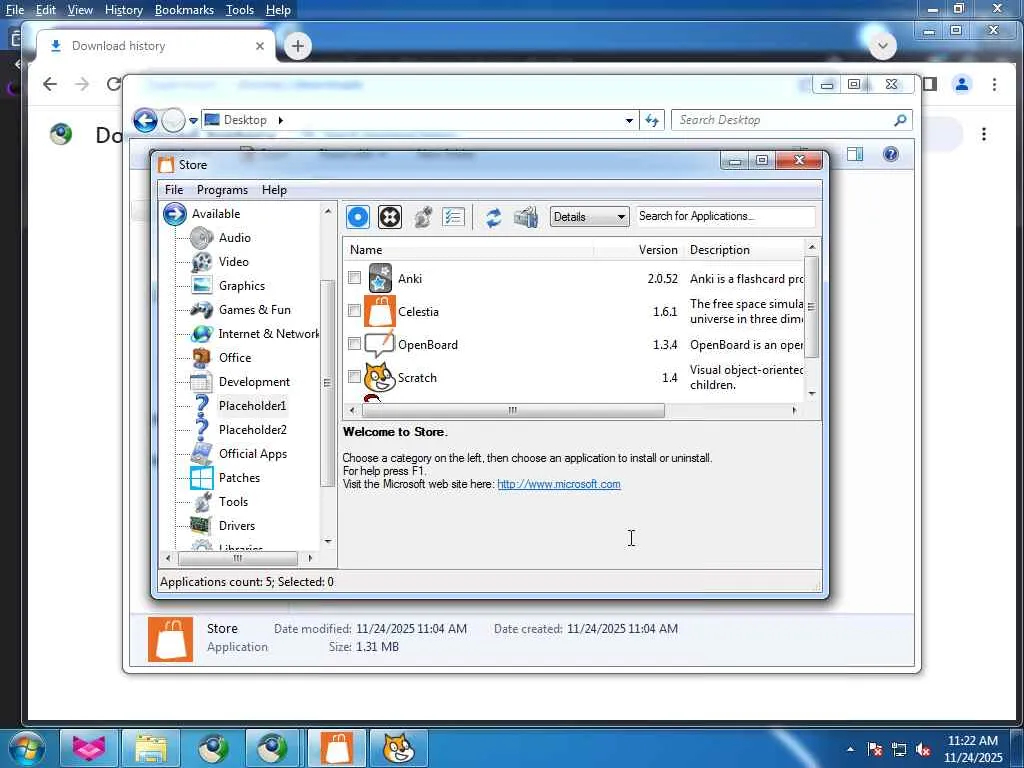
Task: Select the Games & Fun category
Action: pos(255,310)
